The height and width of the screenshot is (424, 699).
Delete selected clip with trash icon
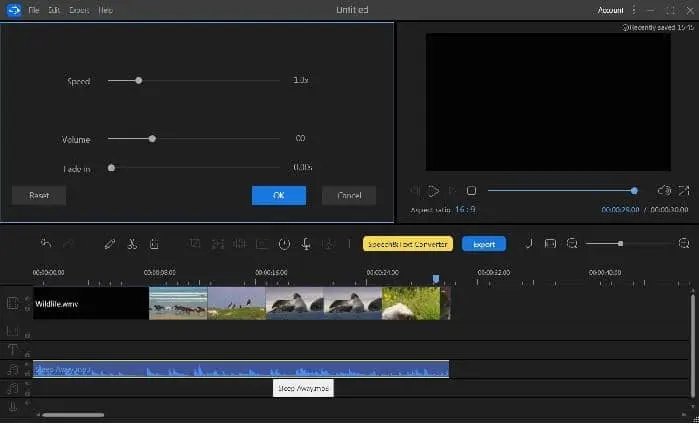154,244
